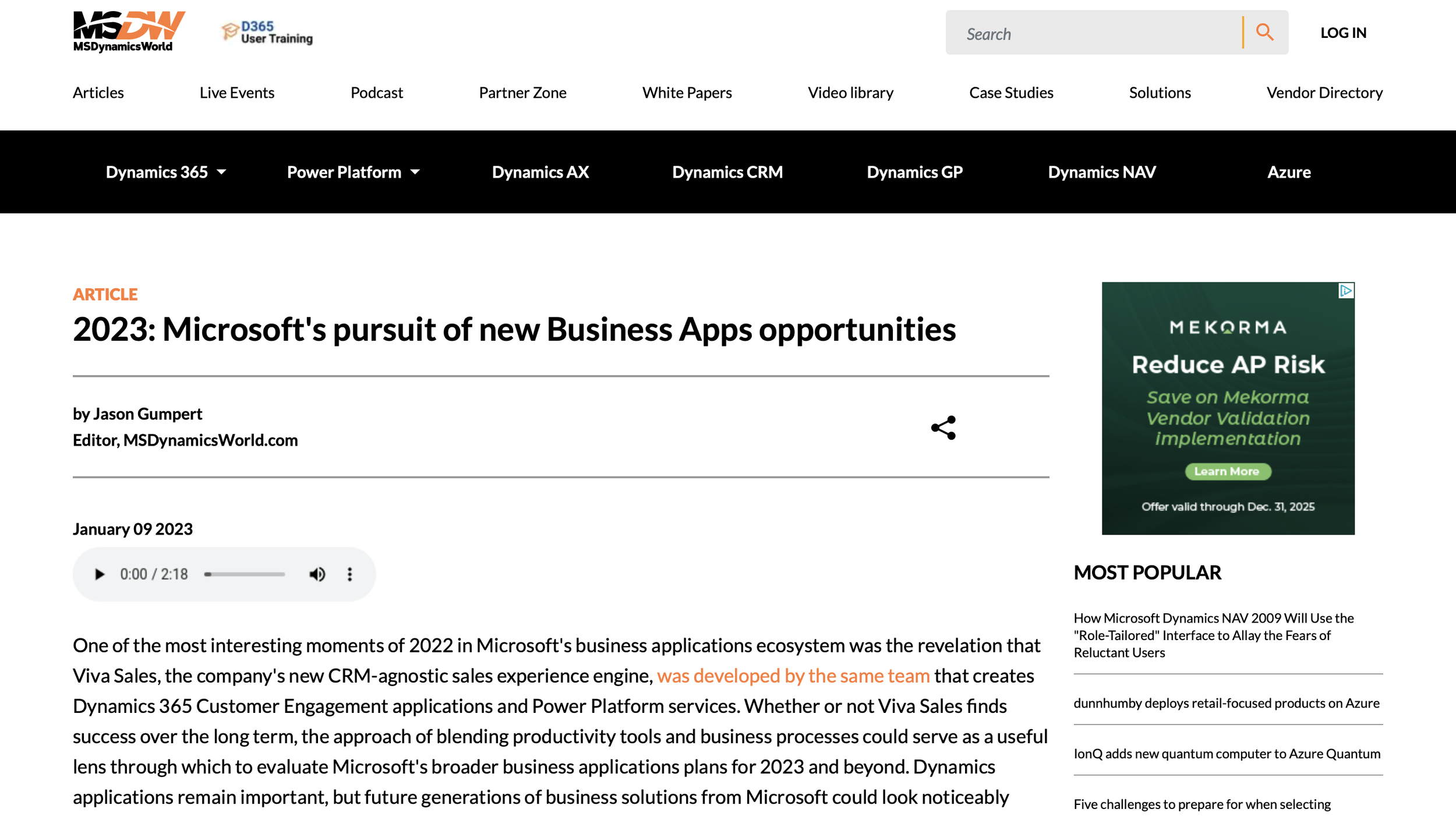The image size is (1456, 816).
Task: Open the White Papers page
Action: point(687,93)
